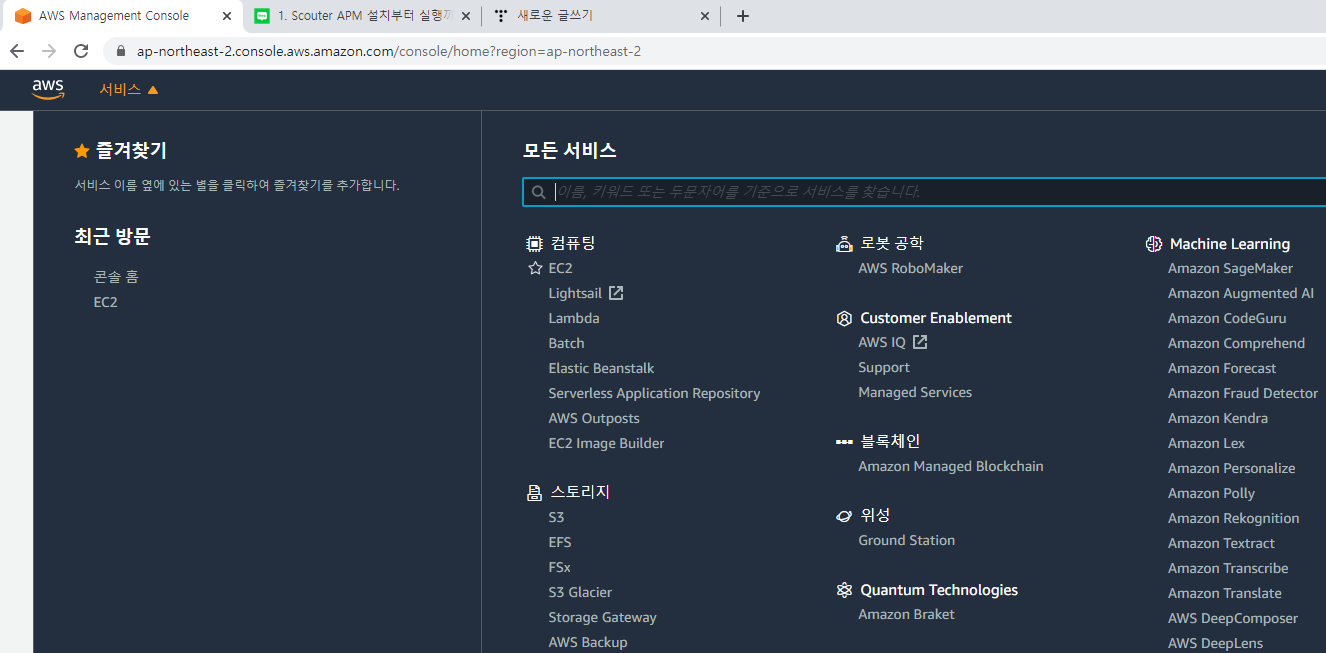Screen dimensions: 1326x653
Task: Open AWS DeepComposer
Action: coord(1233,618)
